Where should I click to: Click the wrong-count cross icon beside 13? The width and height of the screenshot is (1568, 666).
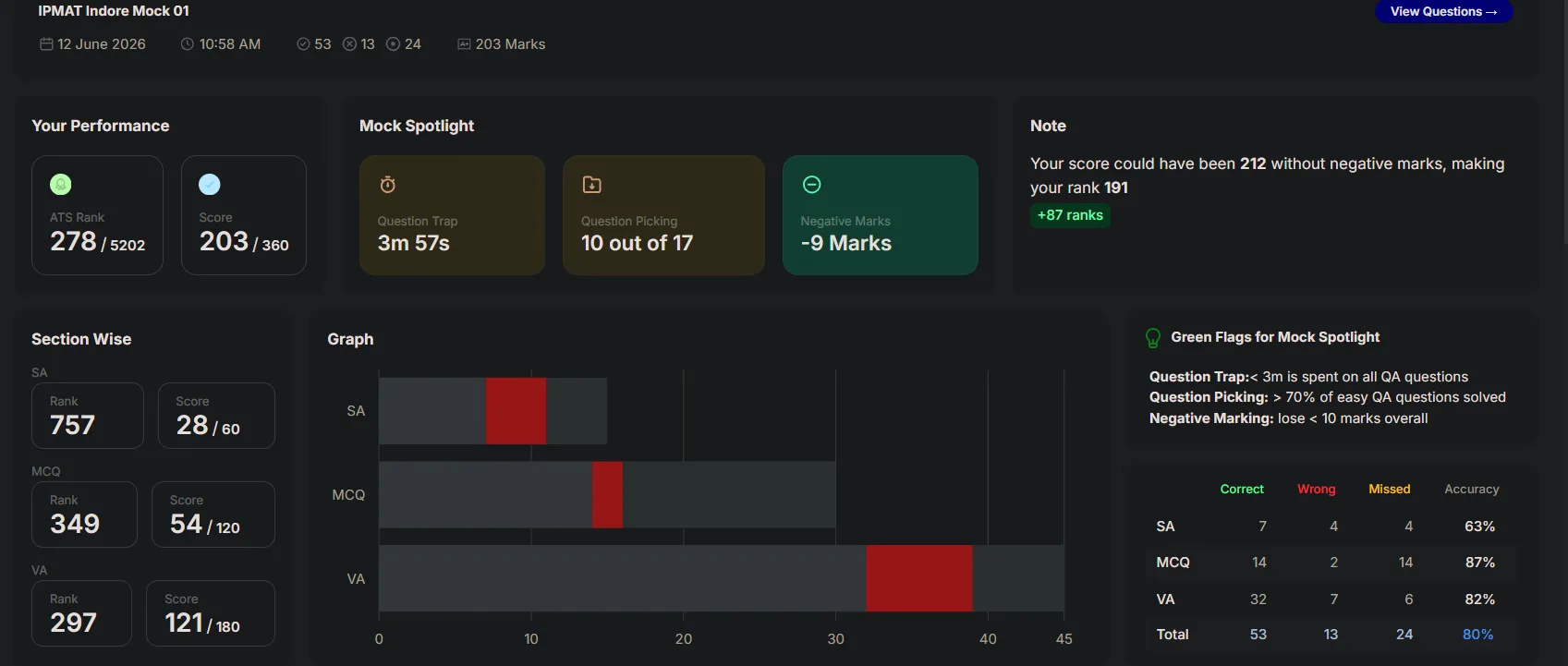349,44
